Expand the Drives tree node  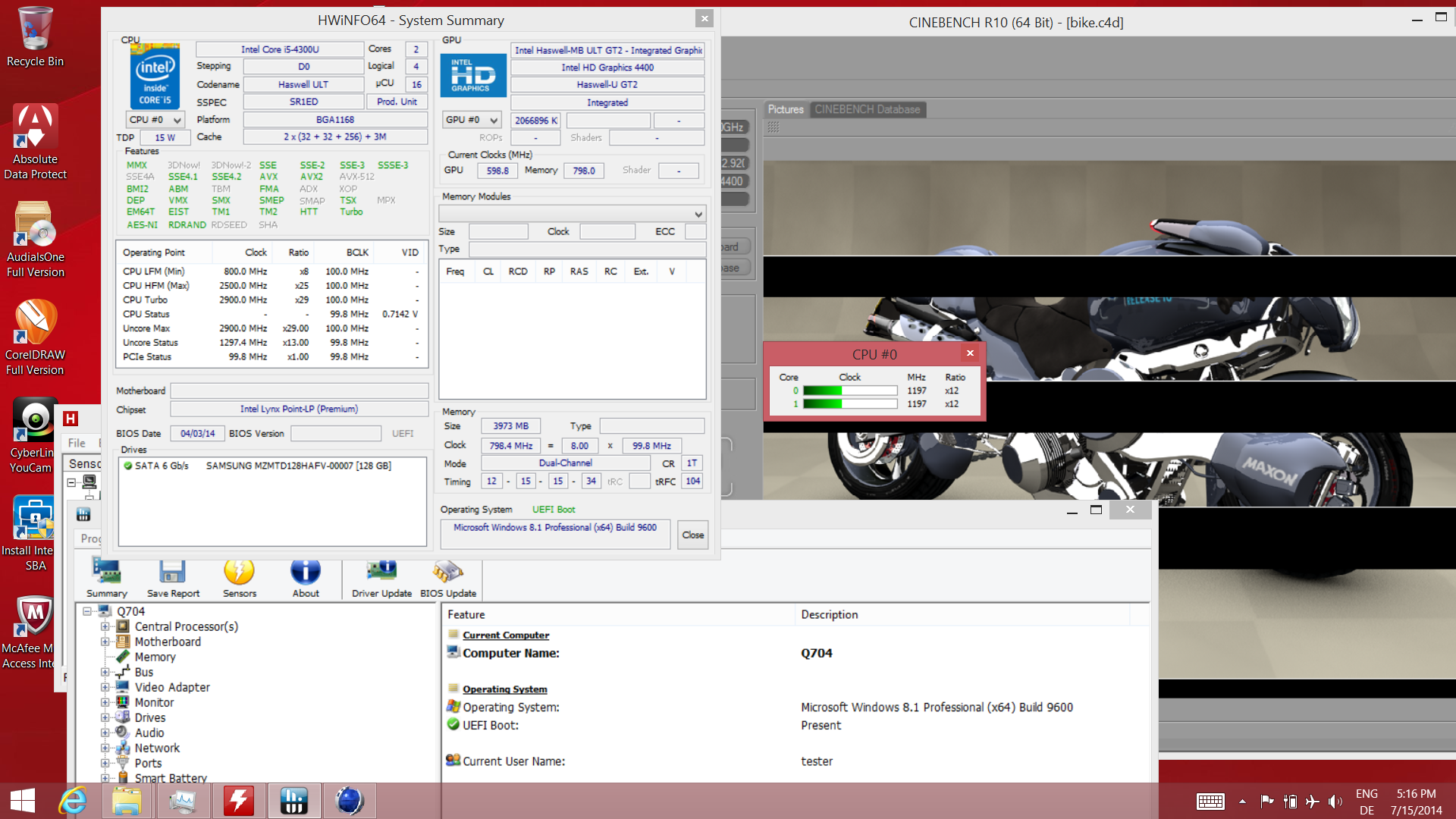point(105,717)
